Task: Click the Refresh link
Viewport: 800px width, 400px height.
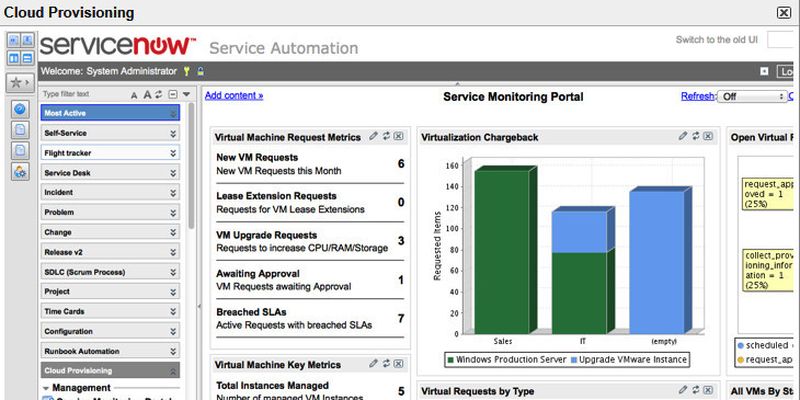Action: tap(698, 96)
